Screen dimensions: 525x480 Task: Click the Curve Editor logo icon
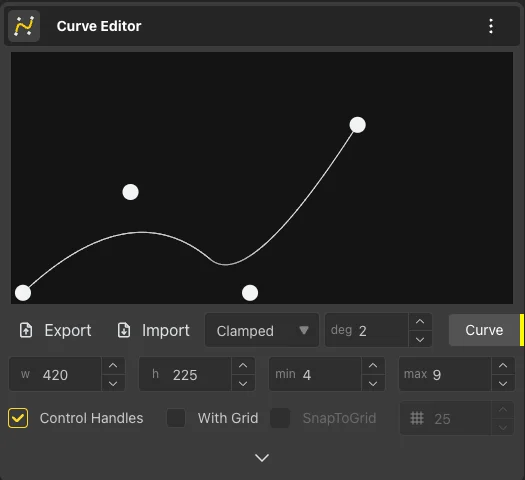[24, 26]
